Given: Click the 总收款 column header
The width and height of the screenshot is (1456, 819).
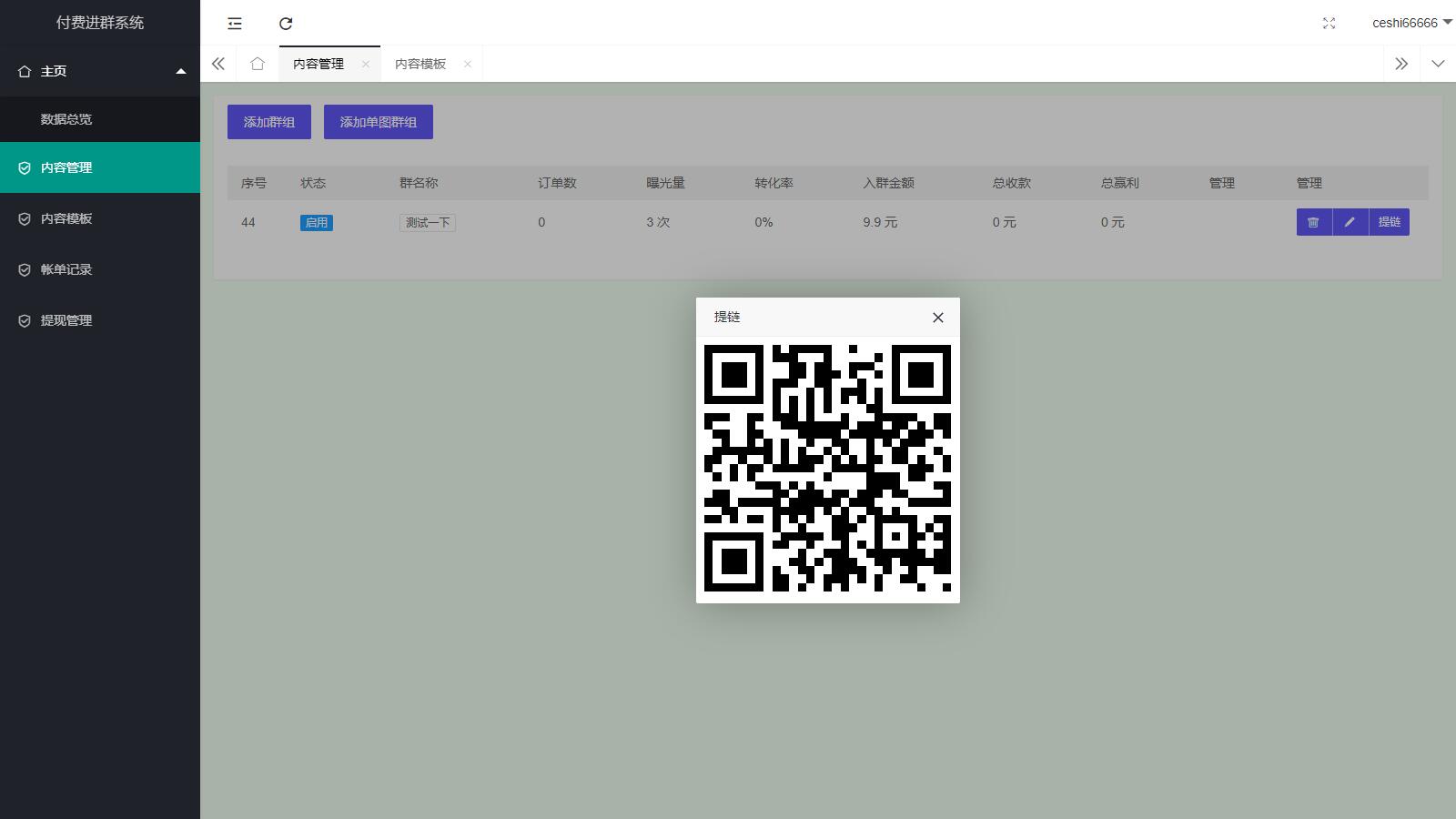Looking at the screenshot, I should (x=1012, y=183).
